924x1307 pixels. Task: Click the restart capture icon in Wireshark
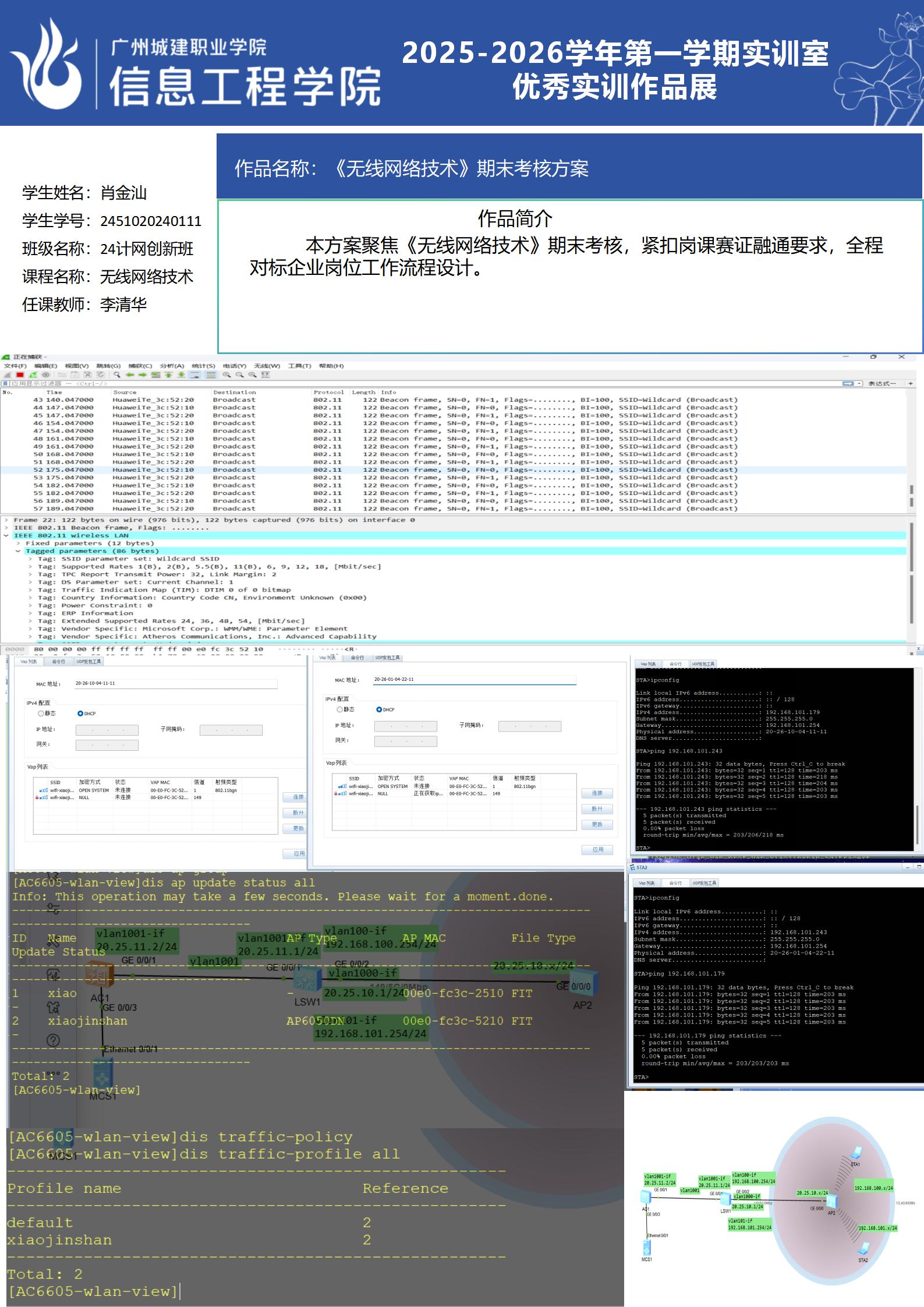tap(33, 375)
